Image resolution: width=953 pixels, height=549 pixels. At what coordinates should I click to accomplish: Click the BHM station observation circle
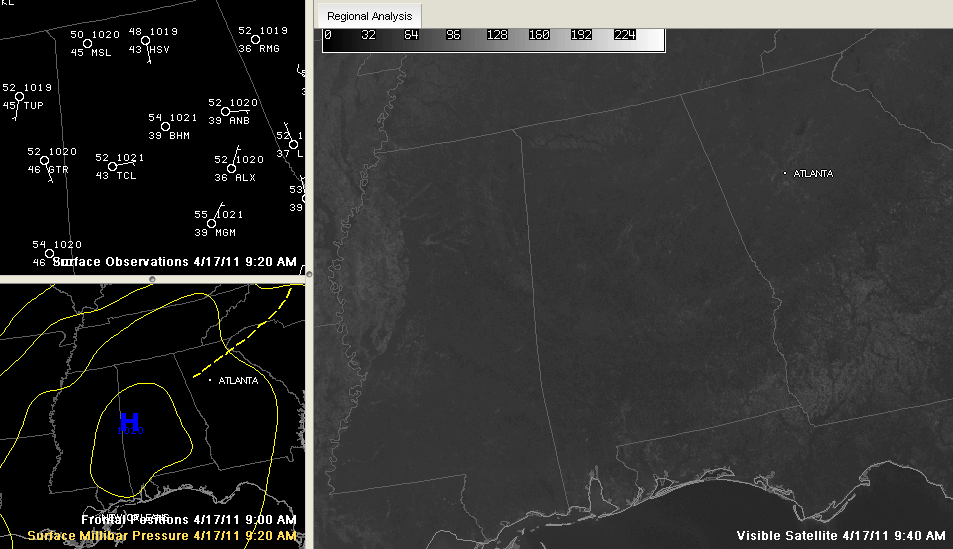[166, 126]
